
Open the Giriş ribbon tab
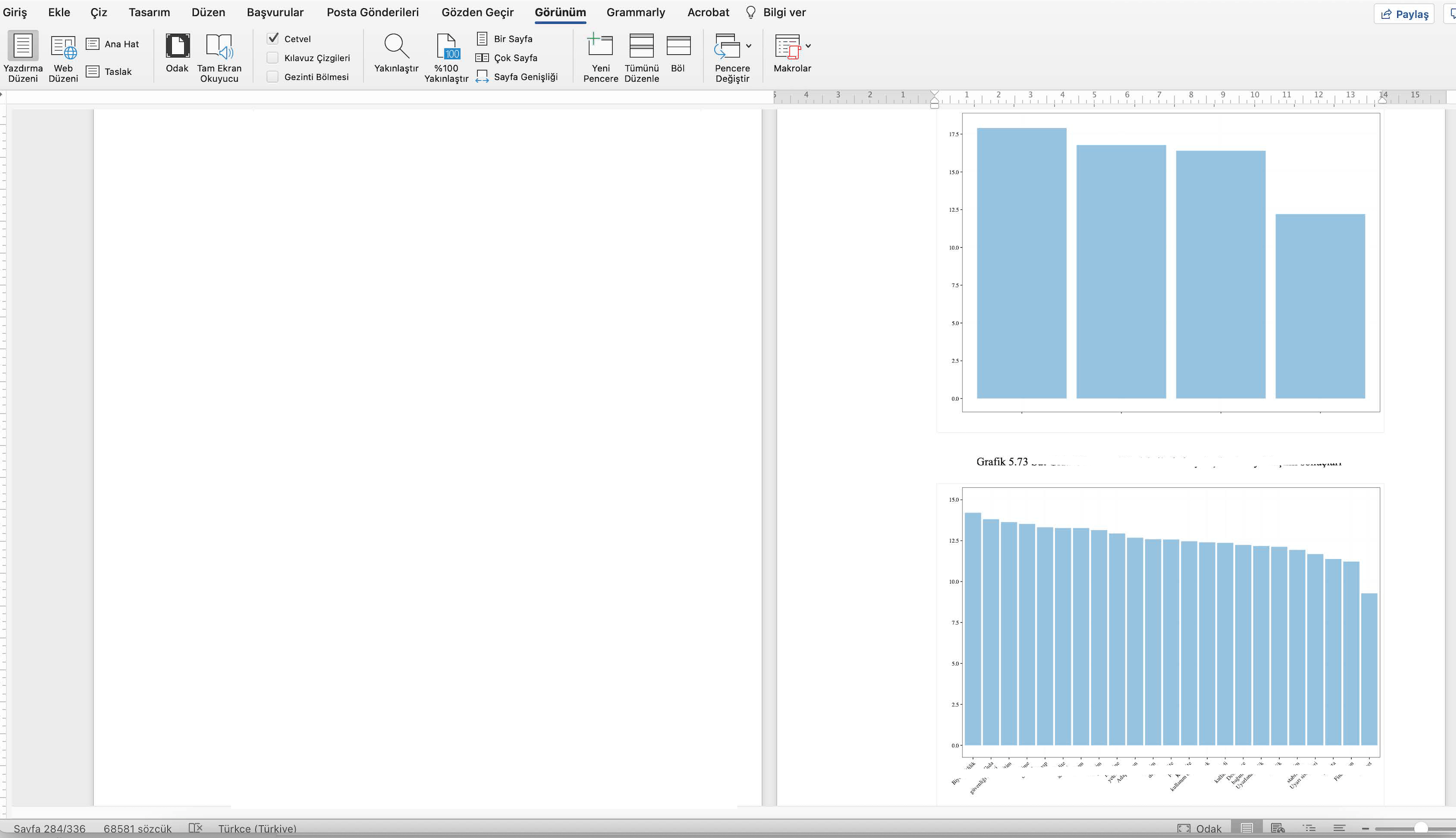15,12
